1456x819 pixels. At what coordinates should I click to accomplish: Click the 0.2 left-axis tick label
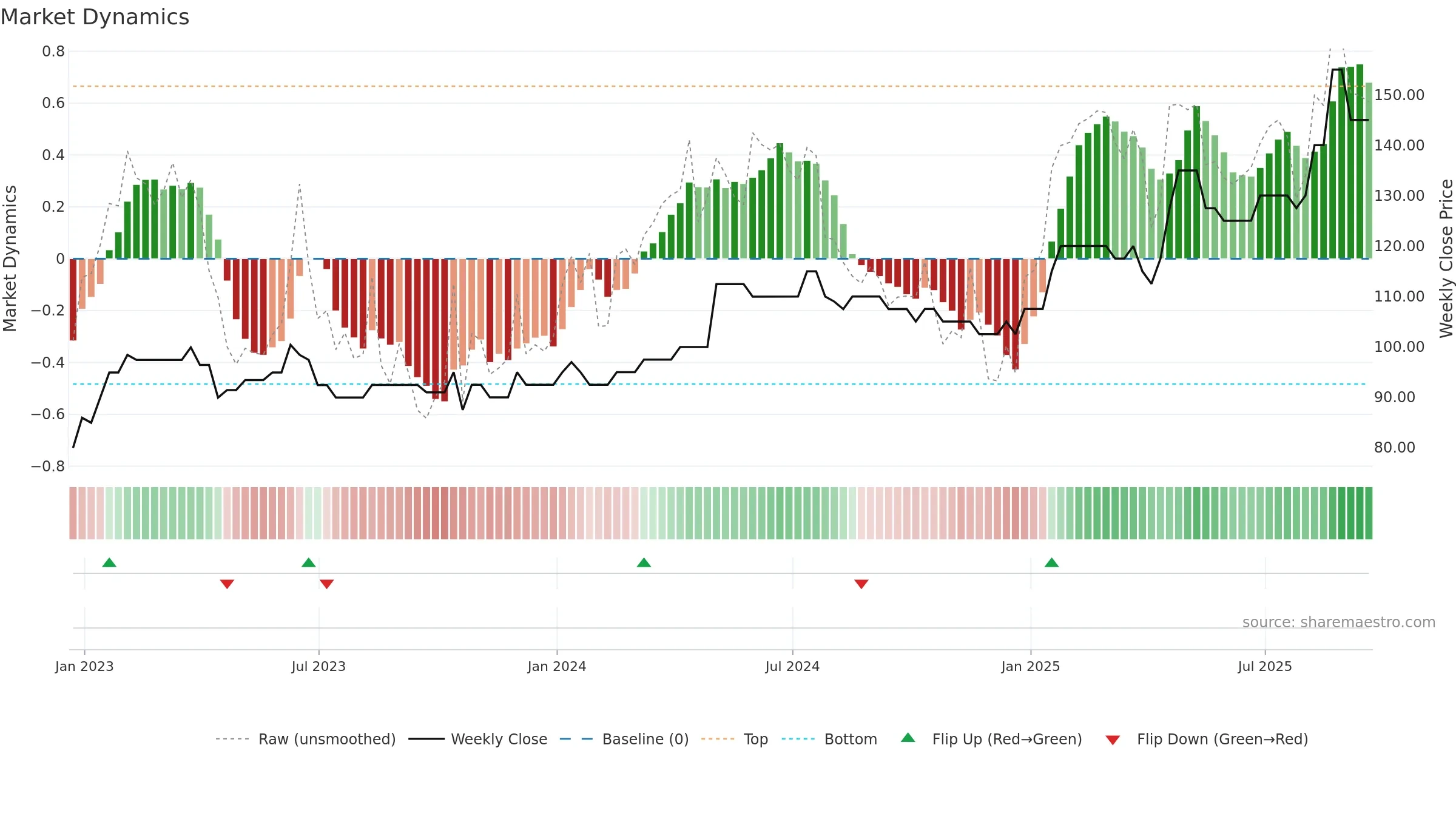coord(53,207)
